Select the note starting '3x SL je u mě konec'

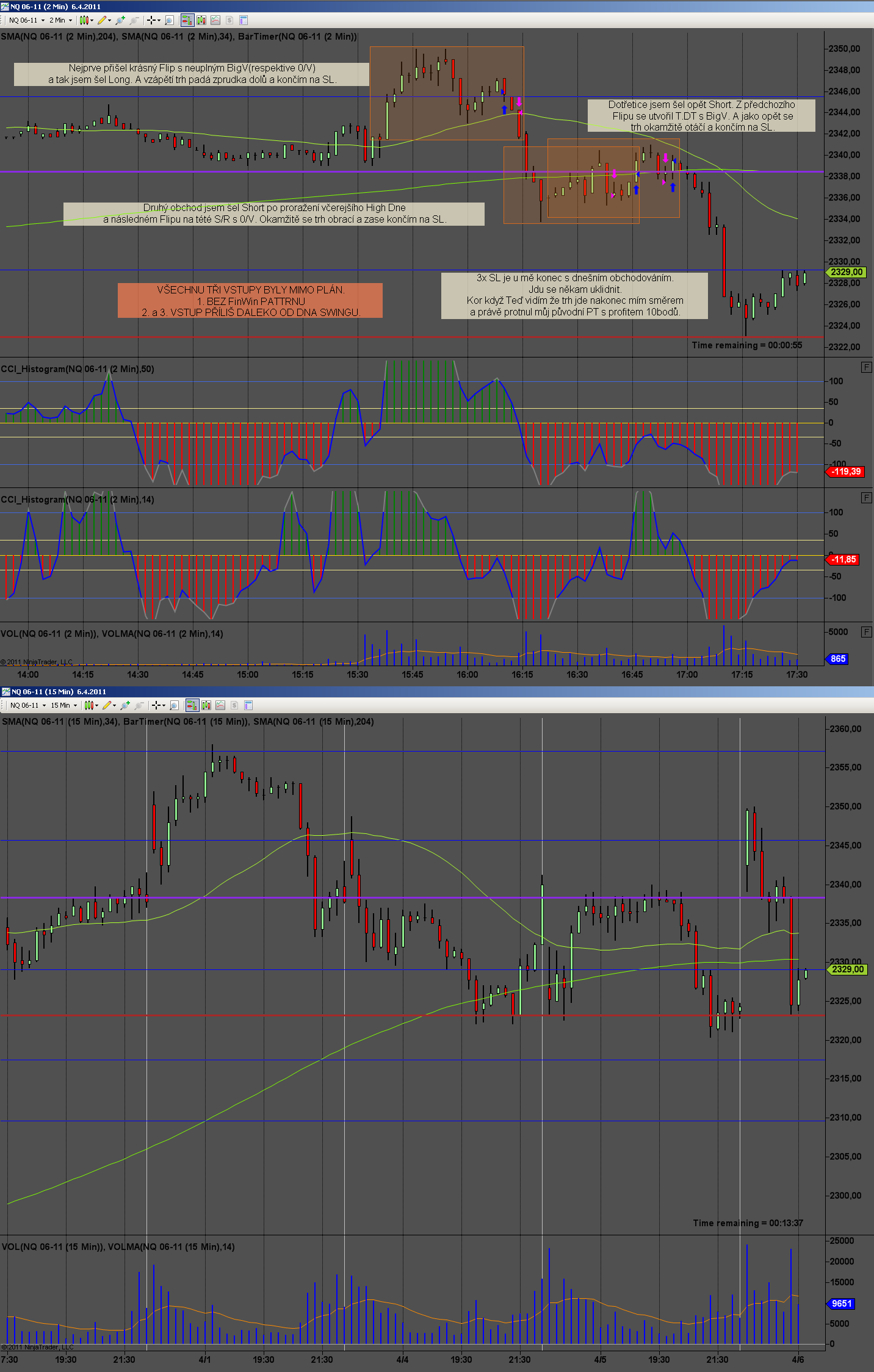(x=574, y=295)
